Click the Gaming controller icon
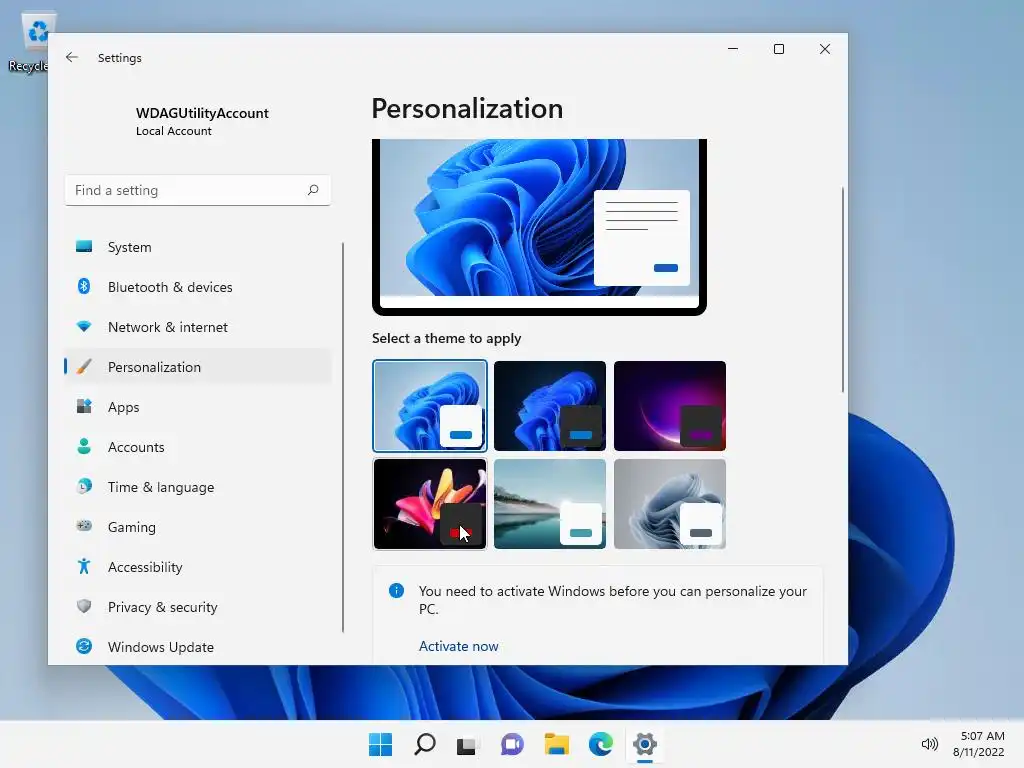Image resolution: width=1024 pixels, height=768 pixels. [x=84, y=526]
